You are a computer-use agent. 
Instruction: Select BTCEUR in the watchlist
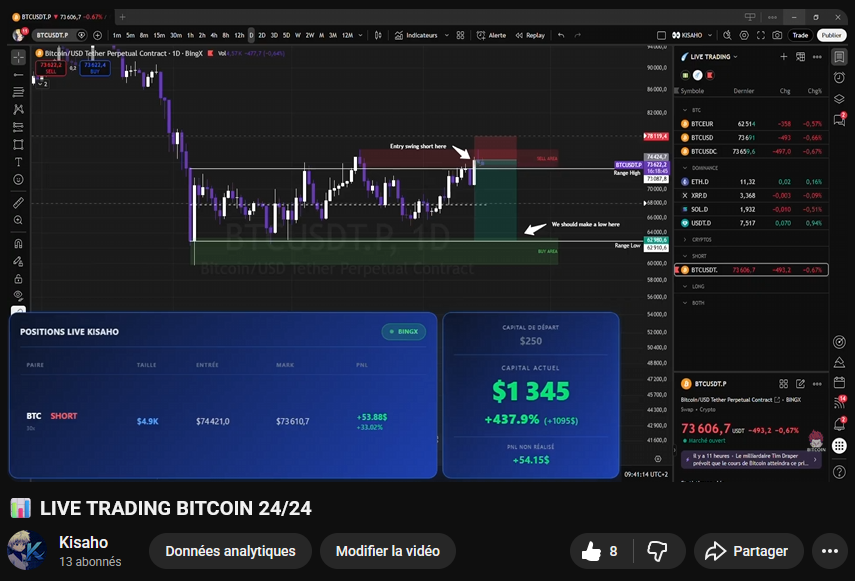(x=751, y=124)
